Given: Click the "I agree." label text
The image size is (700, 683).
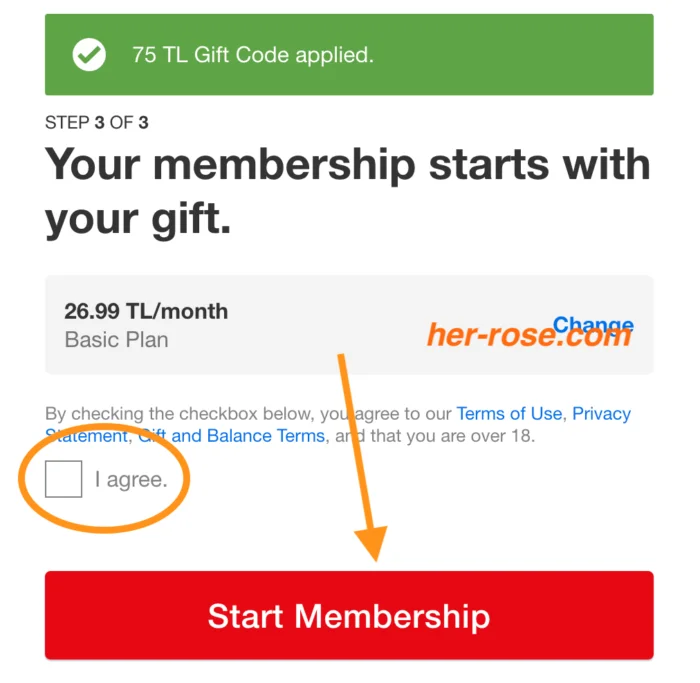Looking at the screenshot, I should [x=131, y=480].
